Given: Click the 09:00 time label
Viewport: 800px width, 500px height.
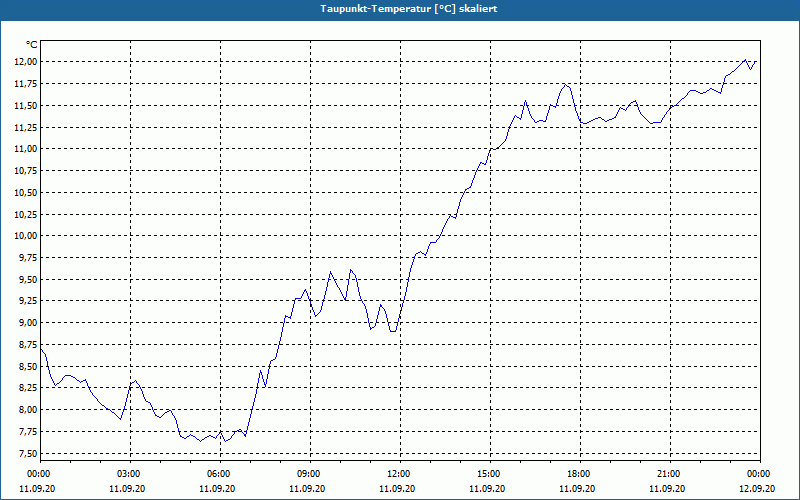Looking at the screenshot, I should tap(310, 474).
